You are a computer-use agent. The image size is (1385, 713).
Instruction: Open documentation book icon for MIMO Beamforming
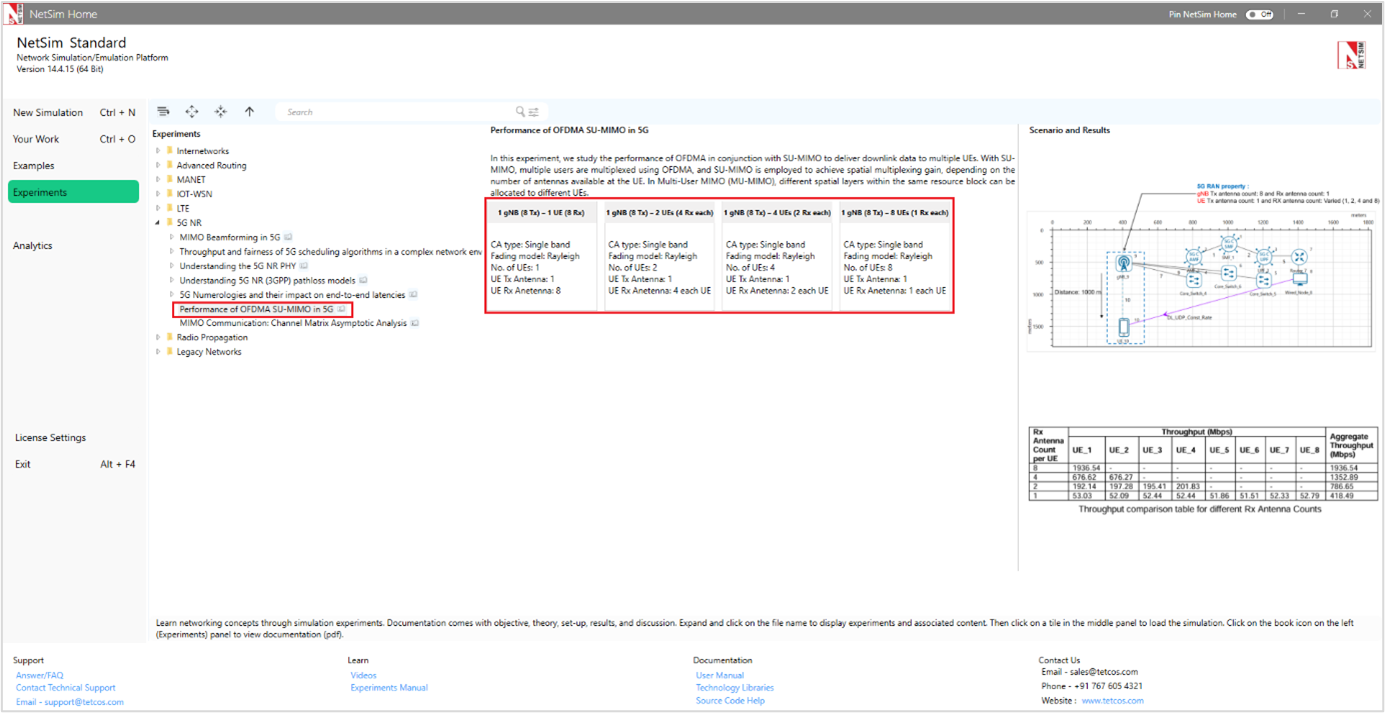point(288,238)
